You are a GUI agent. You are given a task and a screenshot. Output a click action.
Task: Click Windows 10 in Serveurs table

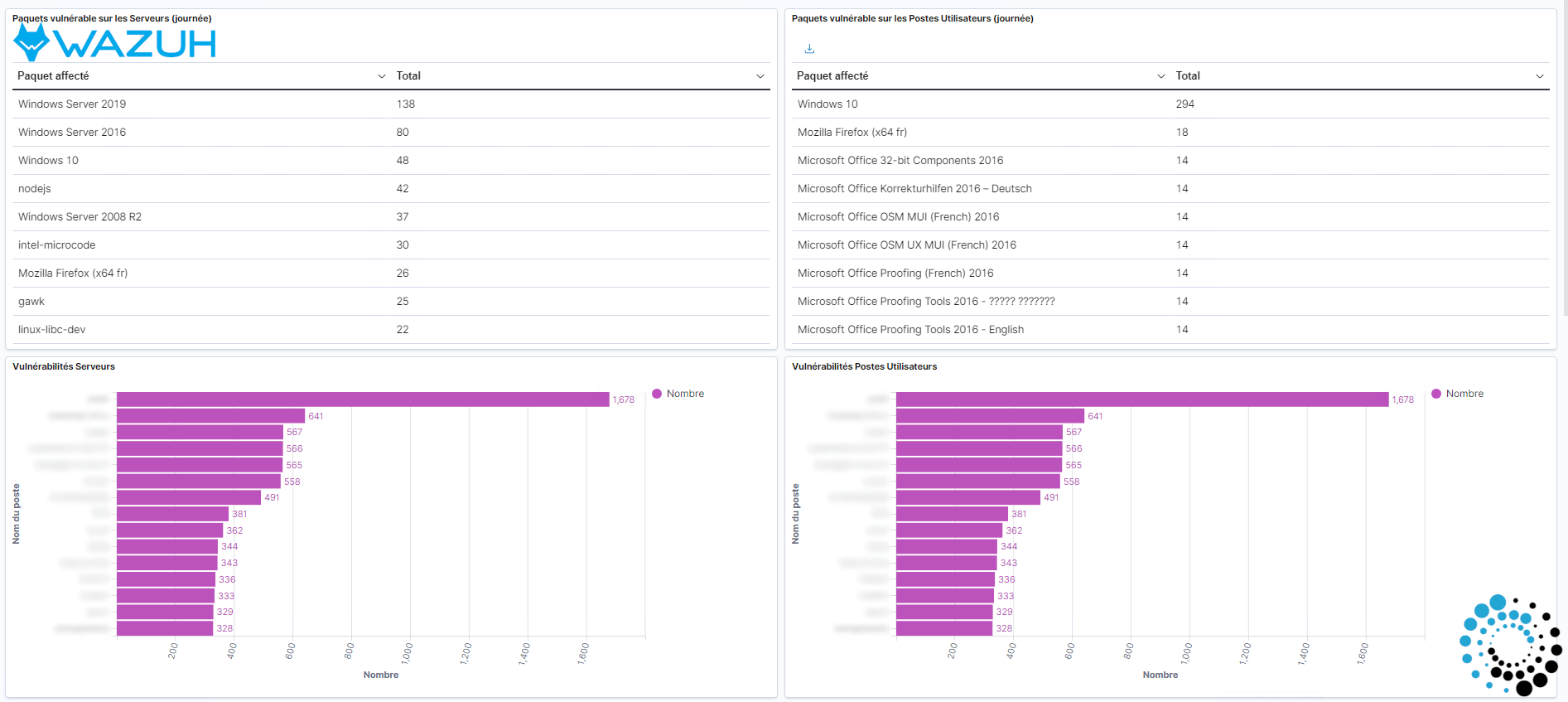tap(48, 161)
